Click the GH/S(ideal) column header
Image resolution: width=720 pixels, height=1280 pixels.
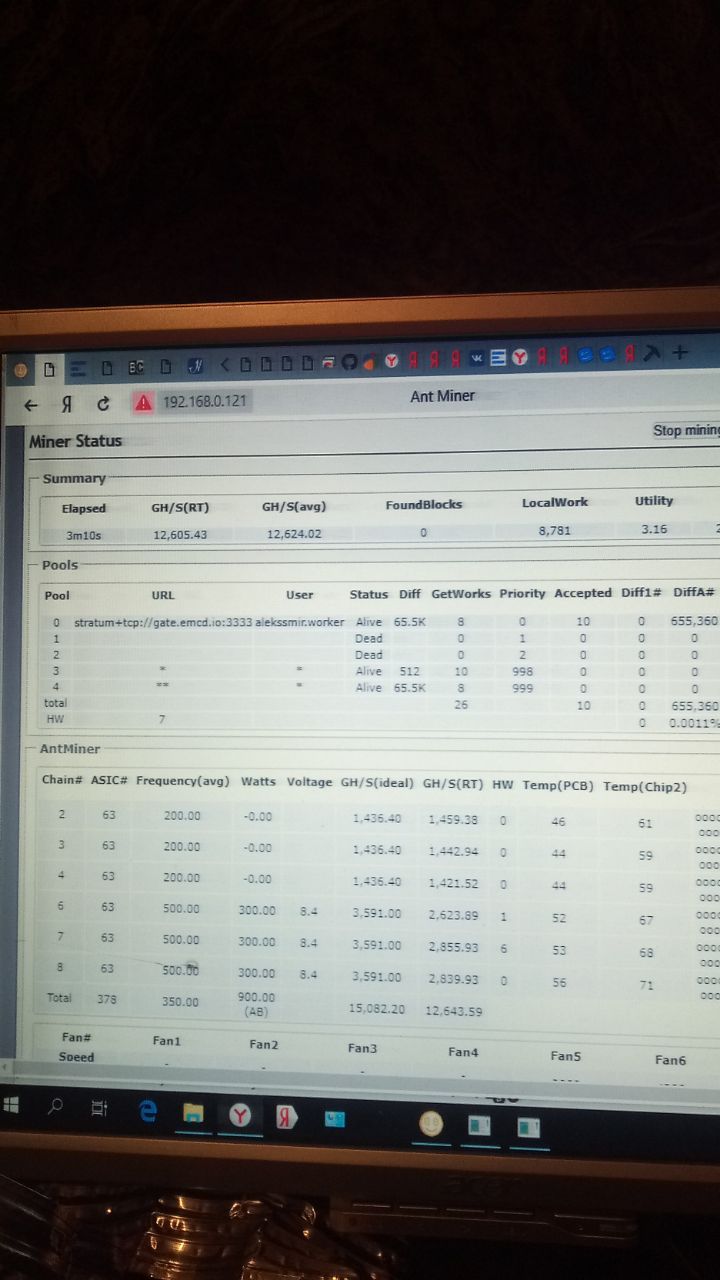[377, 782]
